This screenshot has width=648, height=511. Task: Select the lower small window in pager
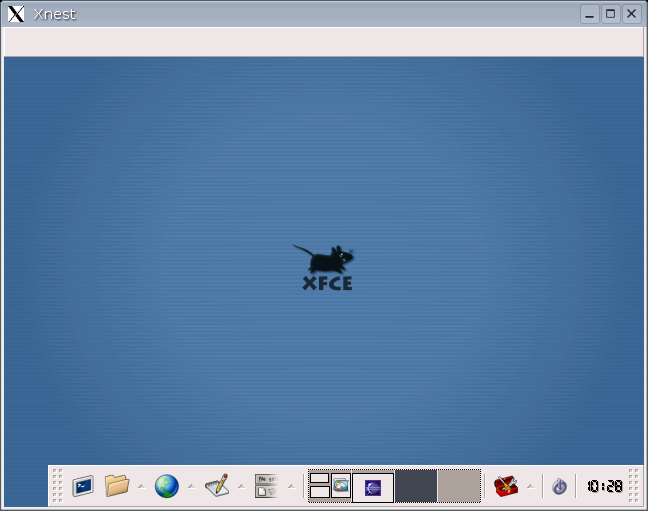point(319,492)
